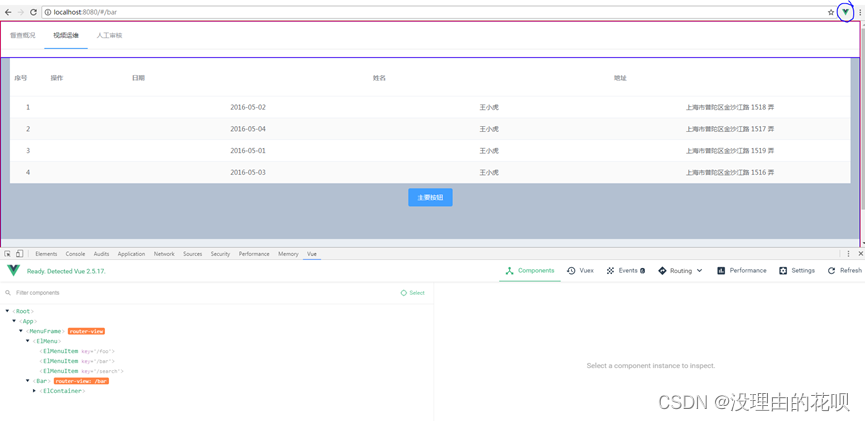
Task: Collapse the ElMenu node arrow
Action: [x=27, y=341]
